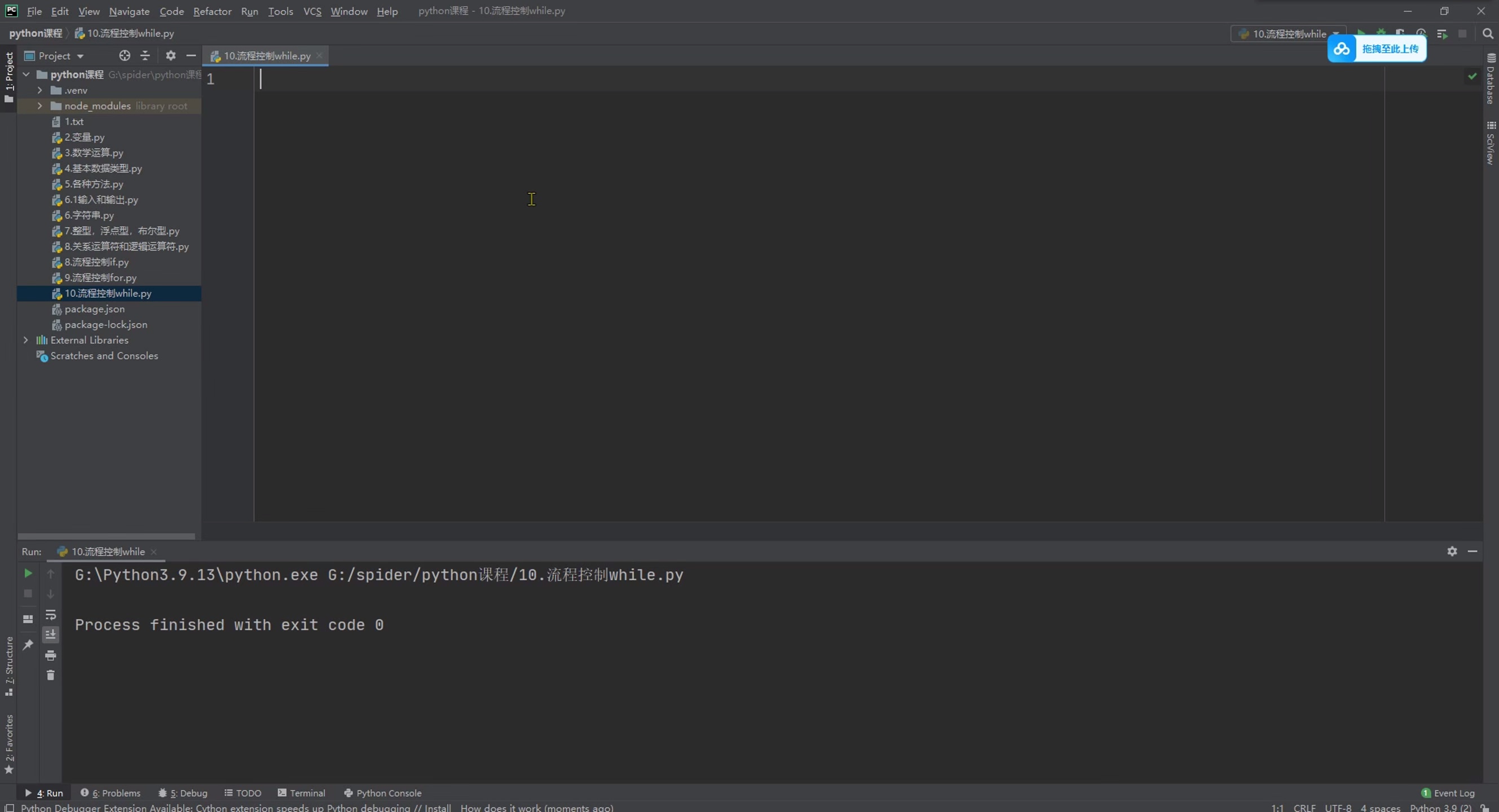
Task: Toggle pin tab in Run panel
Action: [x=27, y=645]
